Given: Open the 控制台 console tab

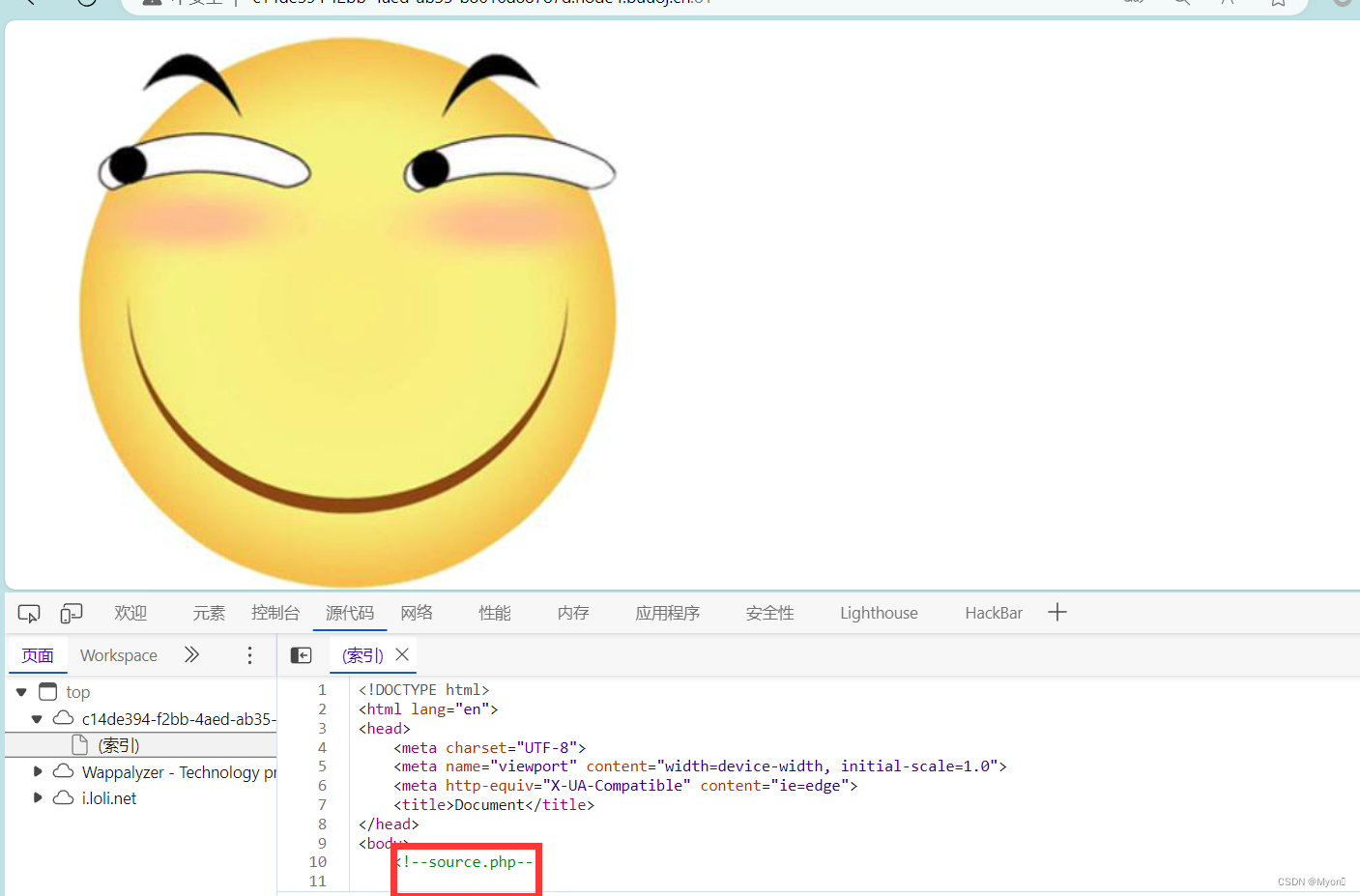Looking at the screenshot, I should pyautogui.click(x=275, y=613).
